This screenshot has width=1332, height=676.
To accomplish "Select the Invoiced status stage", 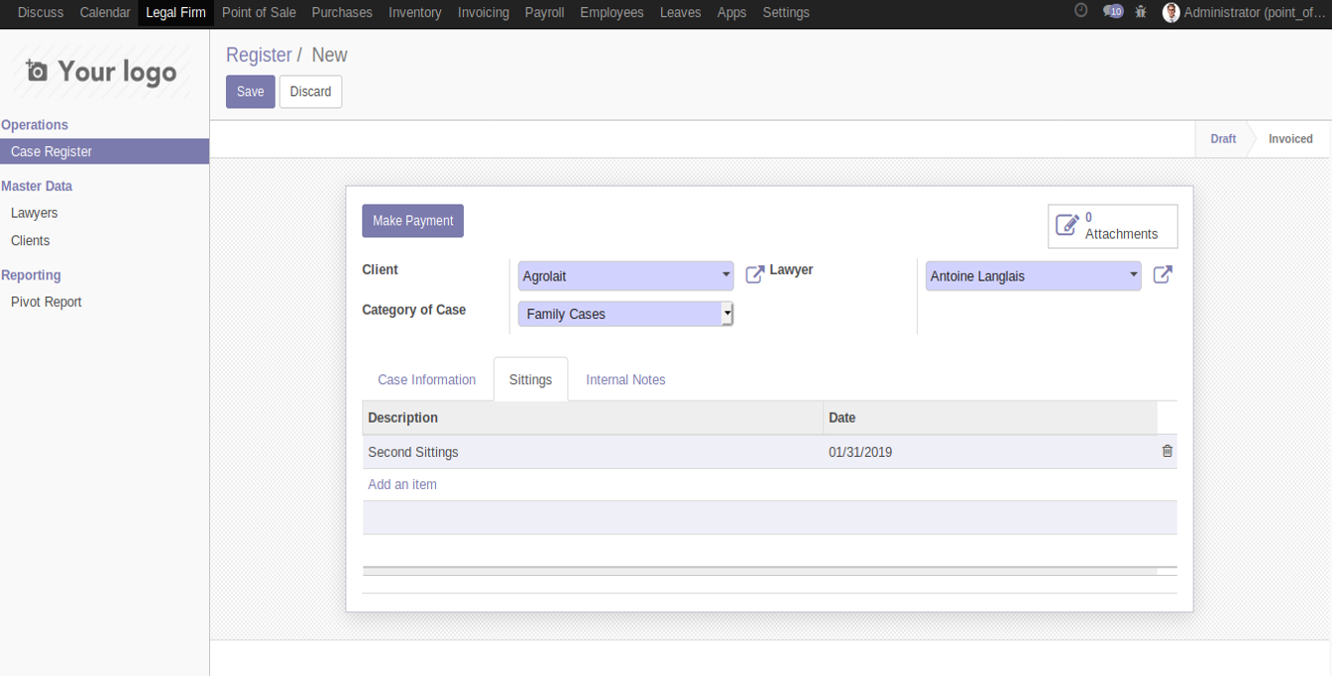I will (x=1290, y=139).
